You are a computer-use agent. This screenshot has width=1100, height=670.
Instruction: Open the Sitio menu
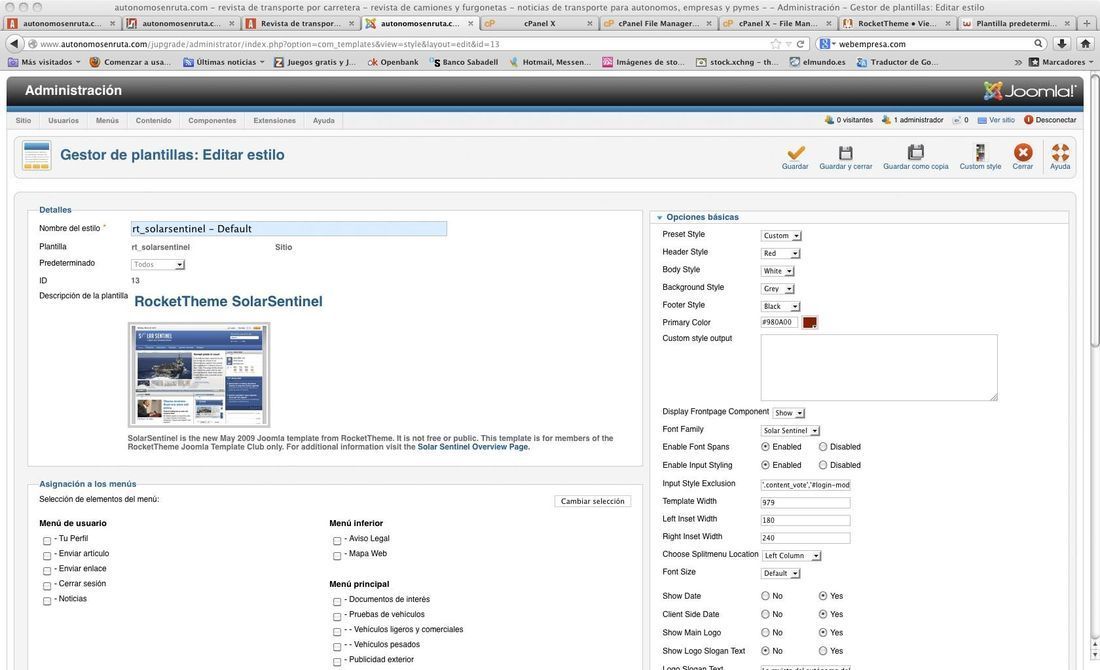tap(23, 121)
